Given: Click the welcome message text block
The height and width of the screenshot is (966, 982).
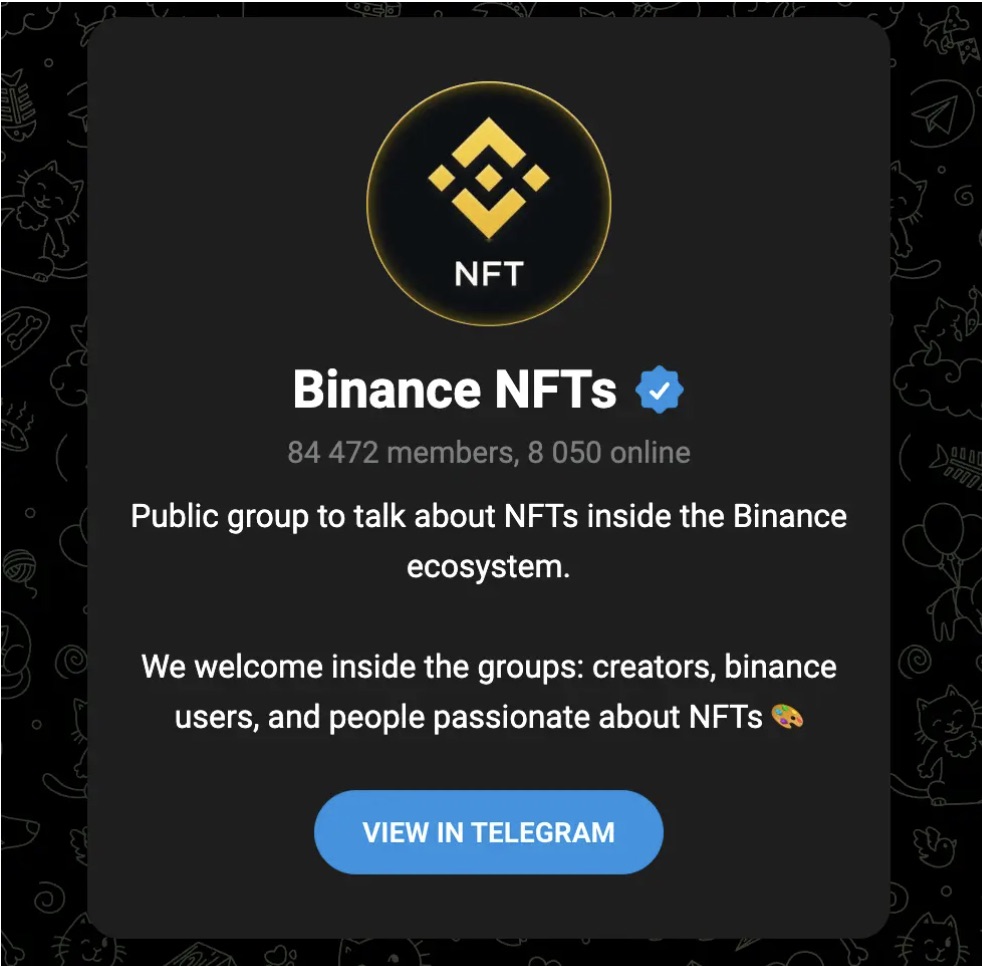Looking at the screenshot, I should pyautogui.click(x=488, y=691).
